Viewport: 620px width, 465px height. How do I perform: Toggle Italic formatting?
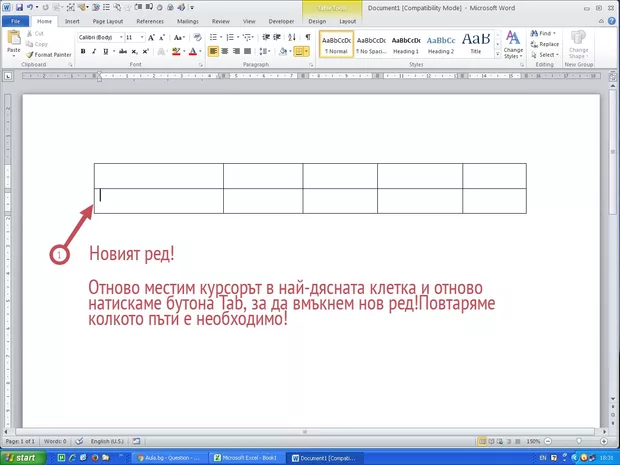coord(94,51)
